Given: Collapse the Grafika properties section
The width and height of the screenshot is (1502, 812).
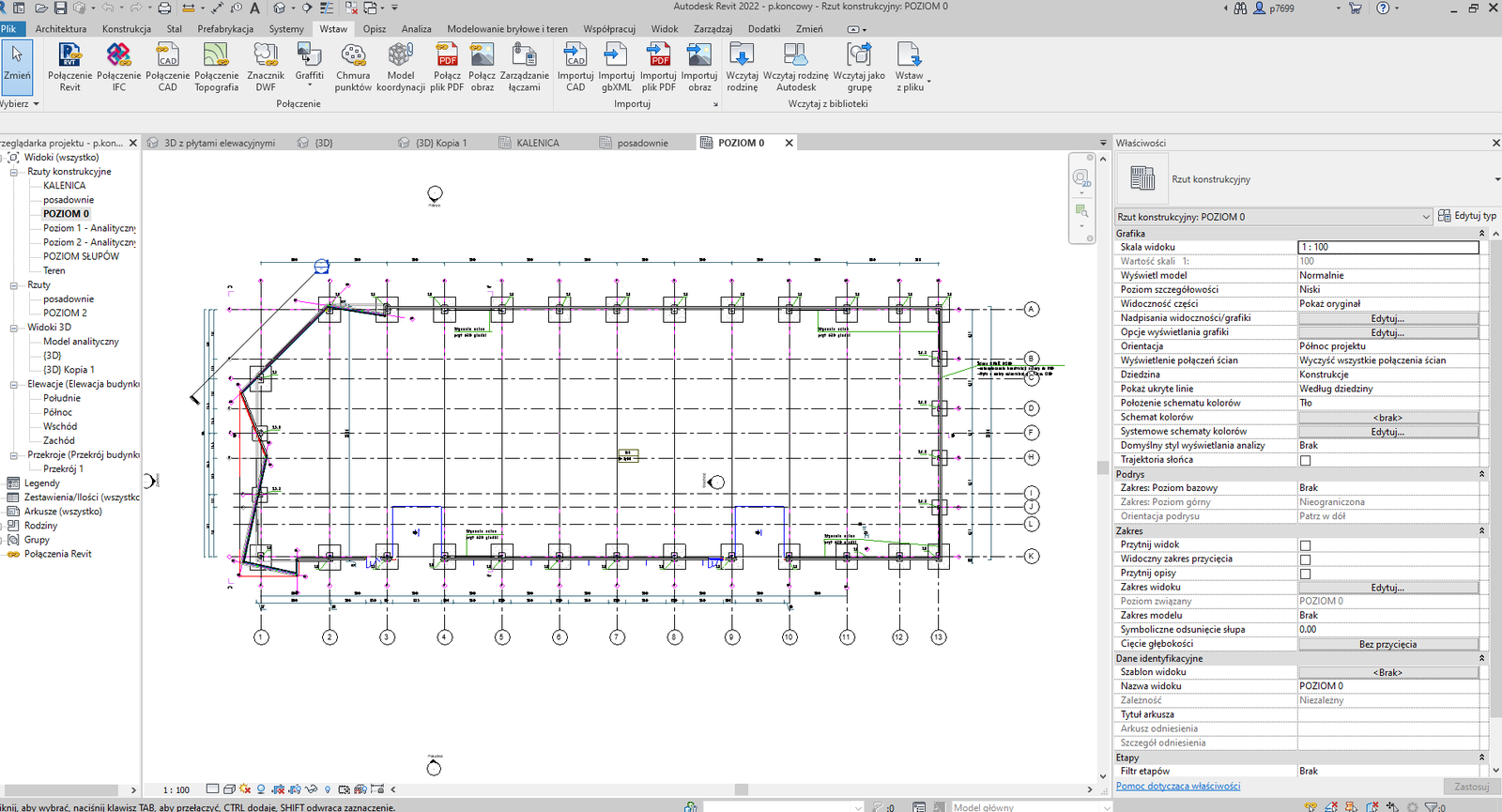Looking at the screenshot, I should coord(1481,234).
